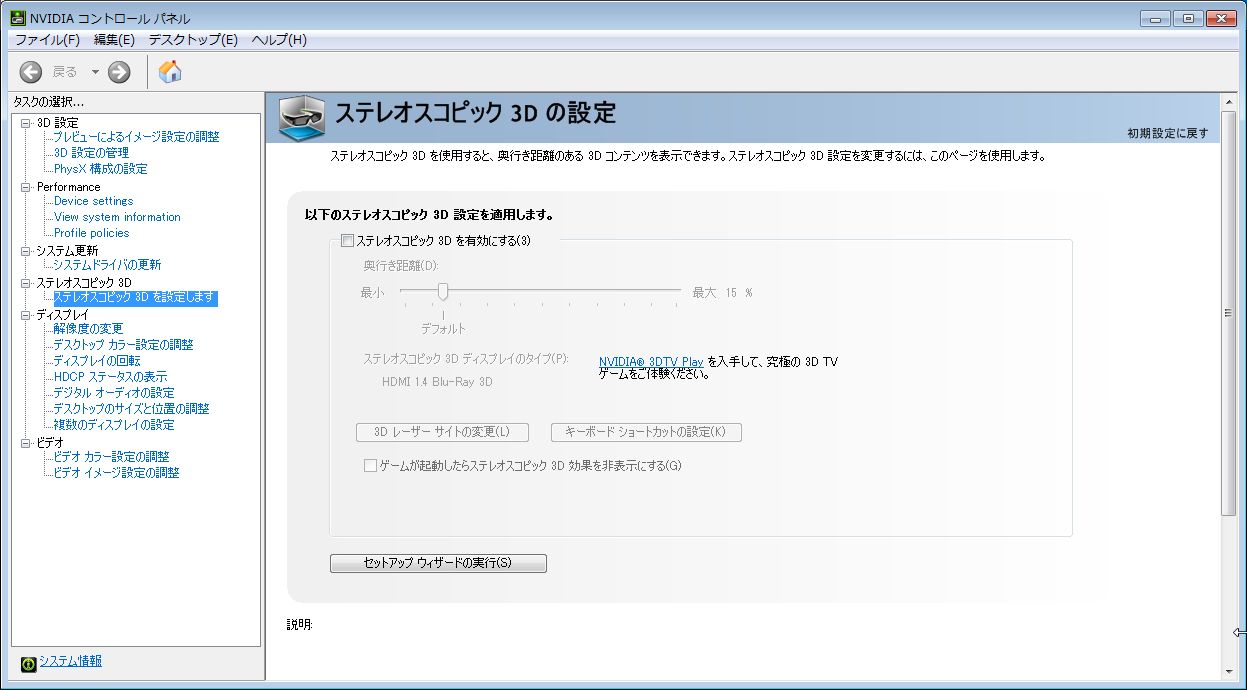Open the ヘルプ(H) menu
Image resolution: width=1247 pixels, height=690 pixels.
(279, 40)
